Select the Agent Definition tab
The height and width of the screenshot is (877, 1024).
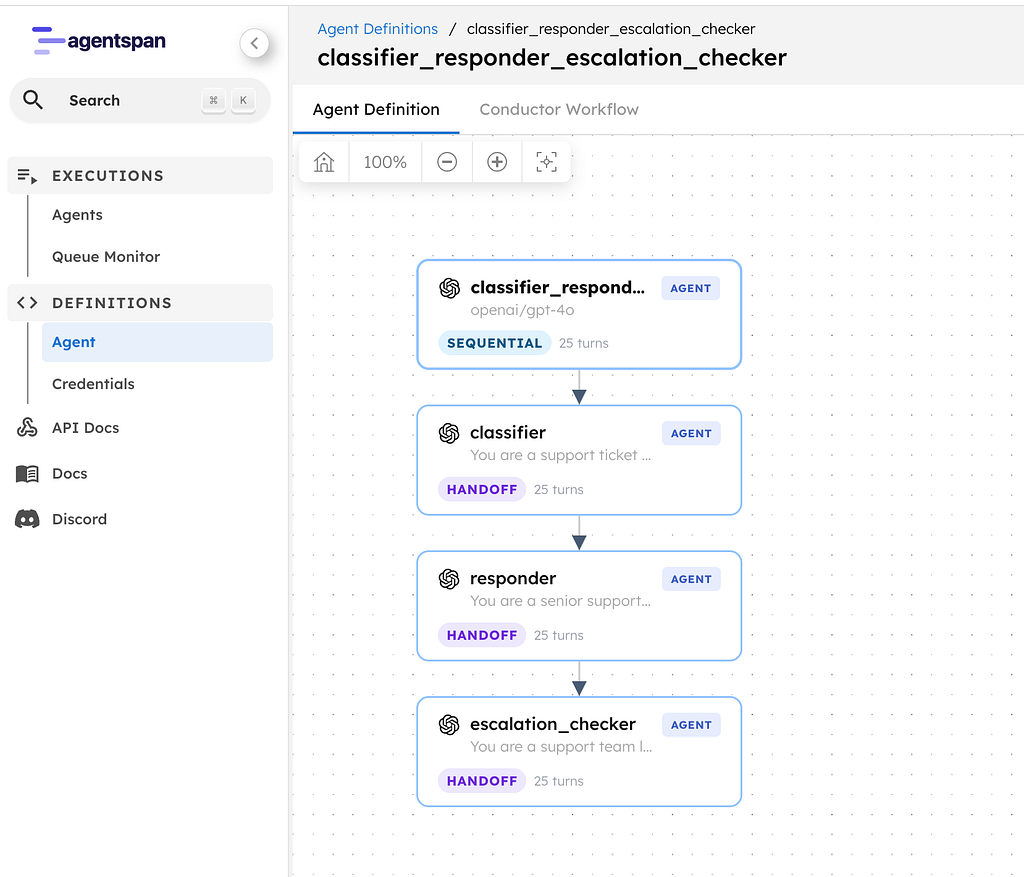click(375, 109)
